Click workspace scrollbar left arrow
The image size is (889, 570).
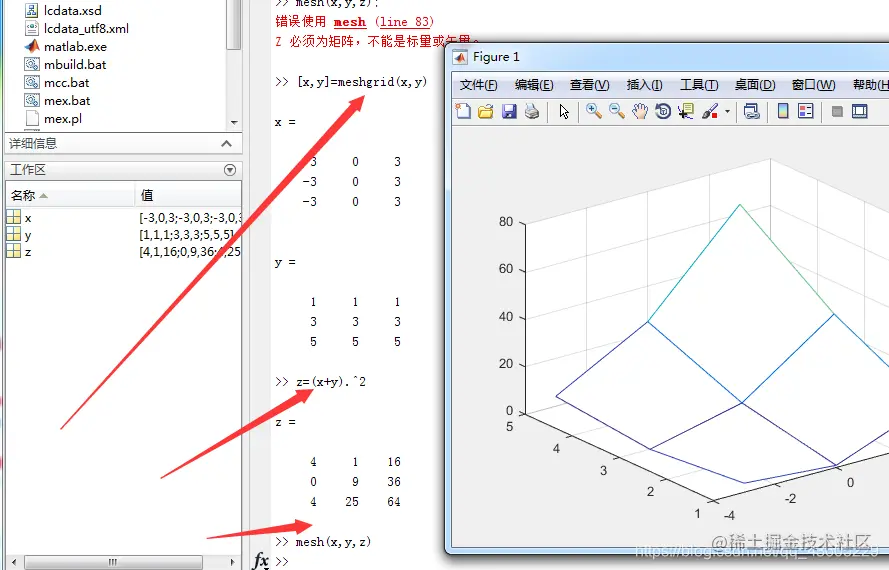(x=15, y=562)
